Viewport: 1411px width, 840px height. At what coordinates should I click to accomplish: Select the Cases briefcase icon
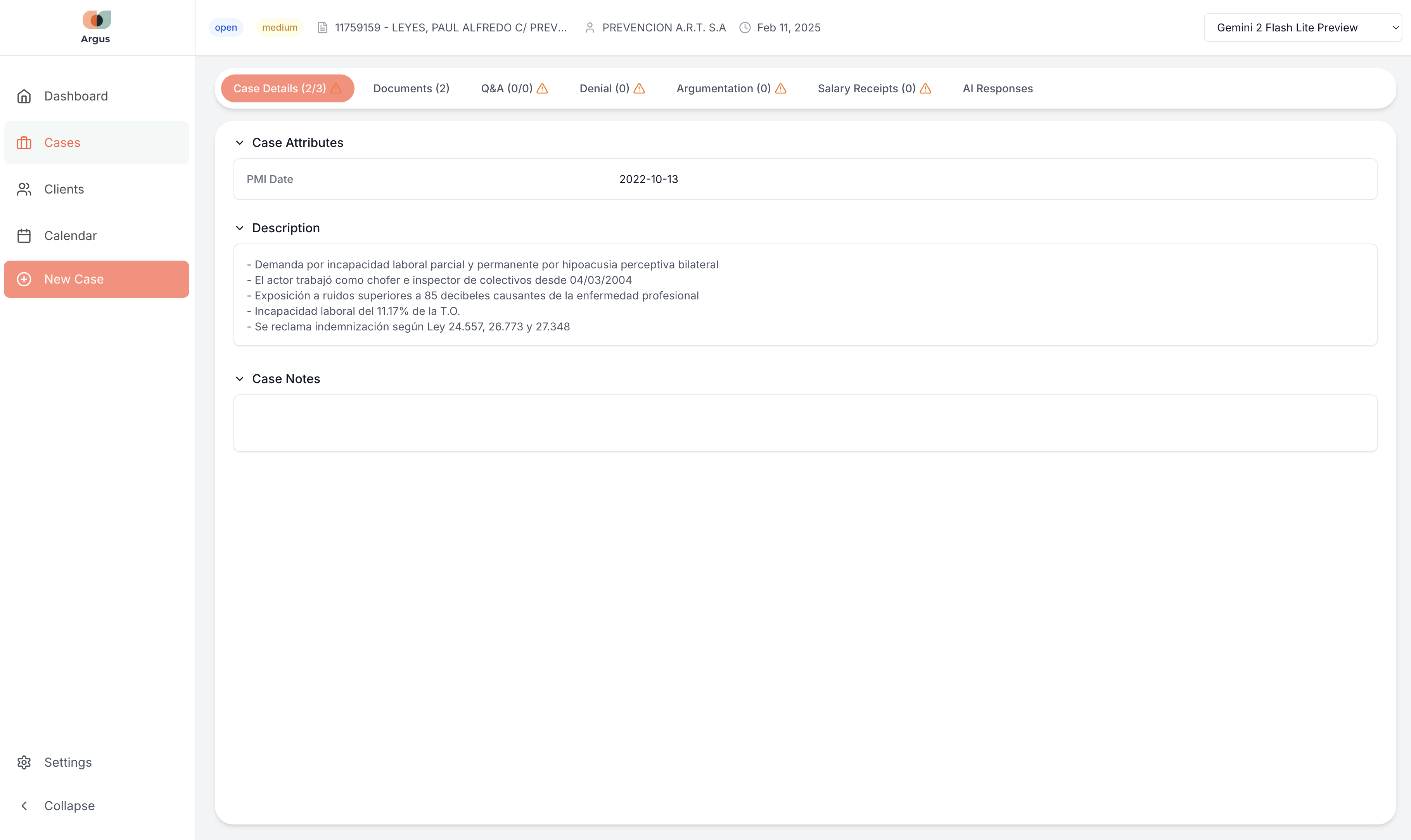click(x=24, y=142)
